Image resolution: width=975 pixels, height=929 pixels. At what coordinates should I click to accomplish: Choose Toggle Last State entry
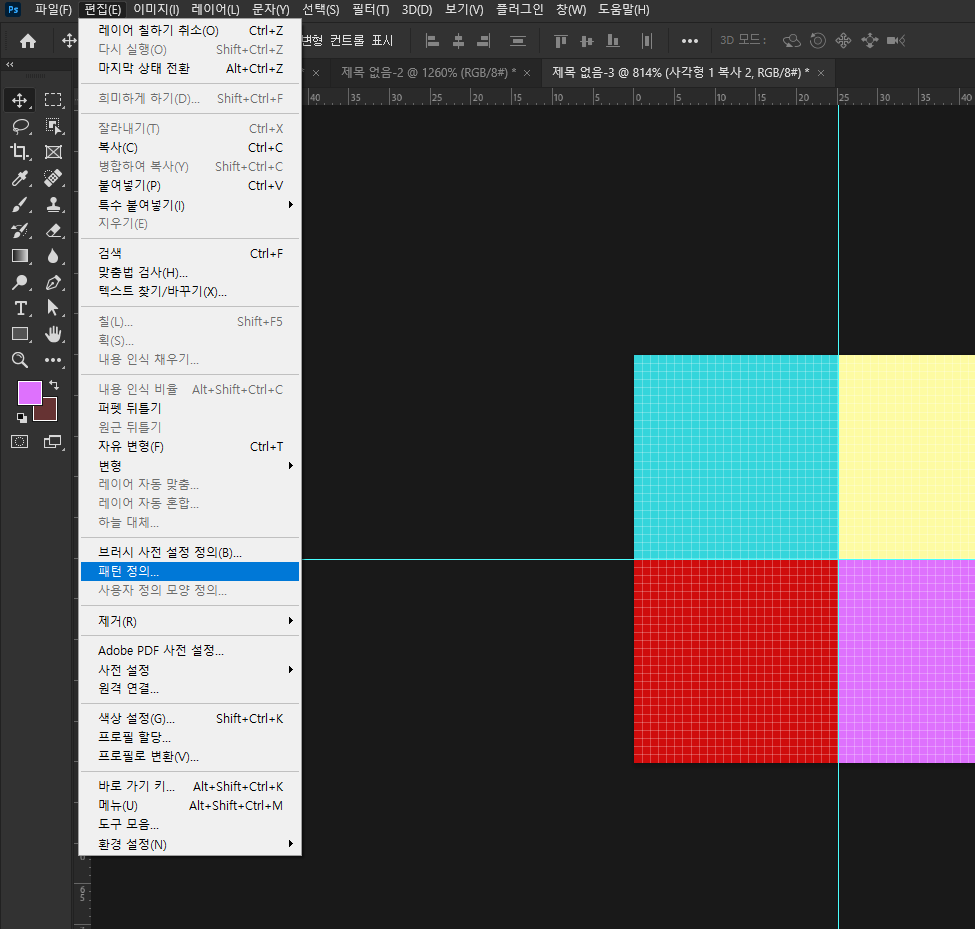coord(190,68)
